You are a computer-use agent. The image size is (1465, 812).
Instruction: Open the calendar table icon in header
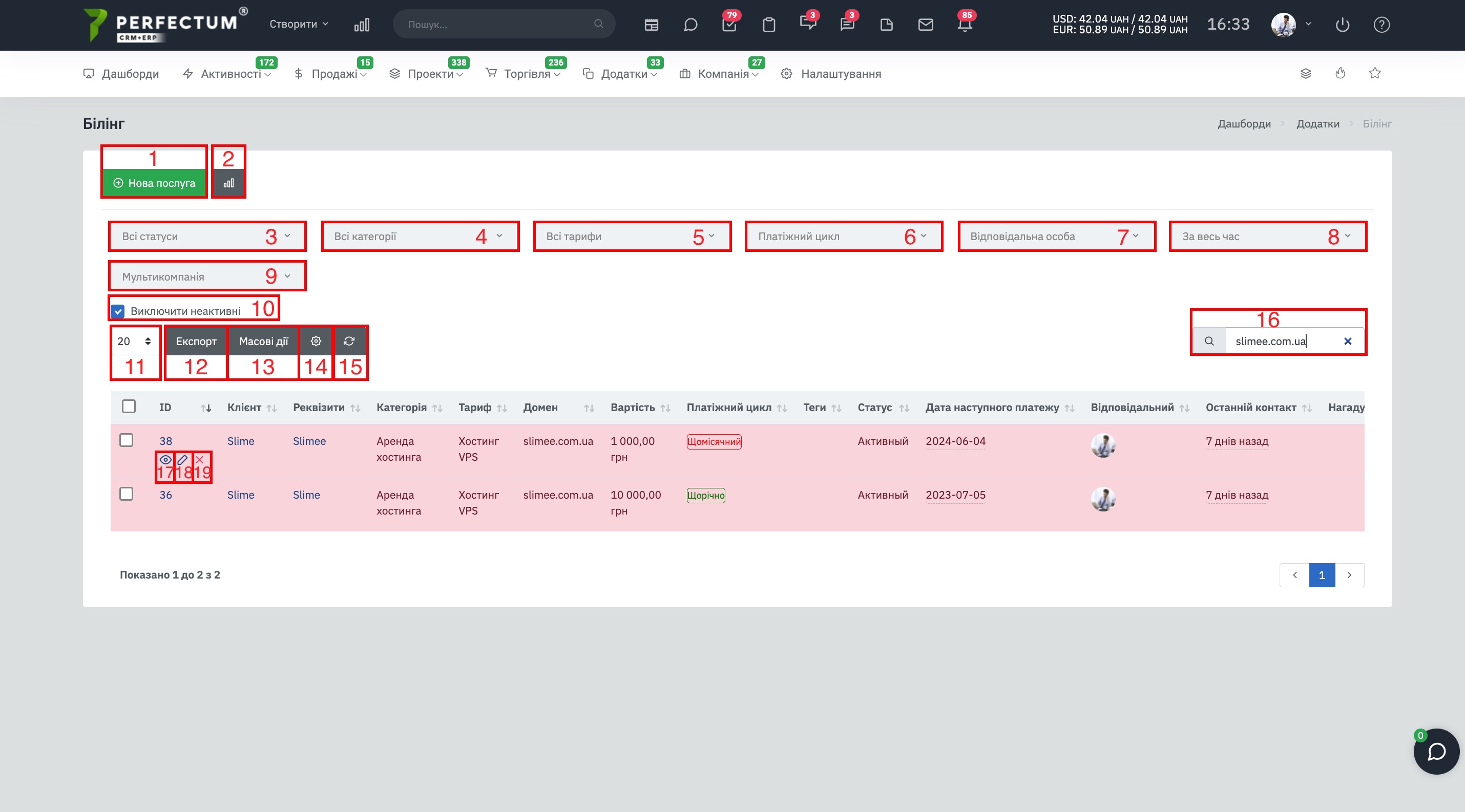[x=651, y=25]
